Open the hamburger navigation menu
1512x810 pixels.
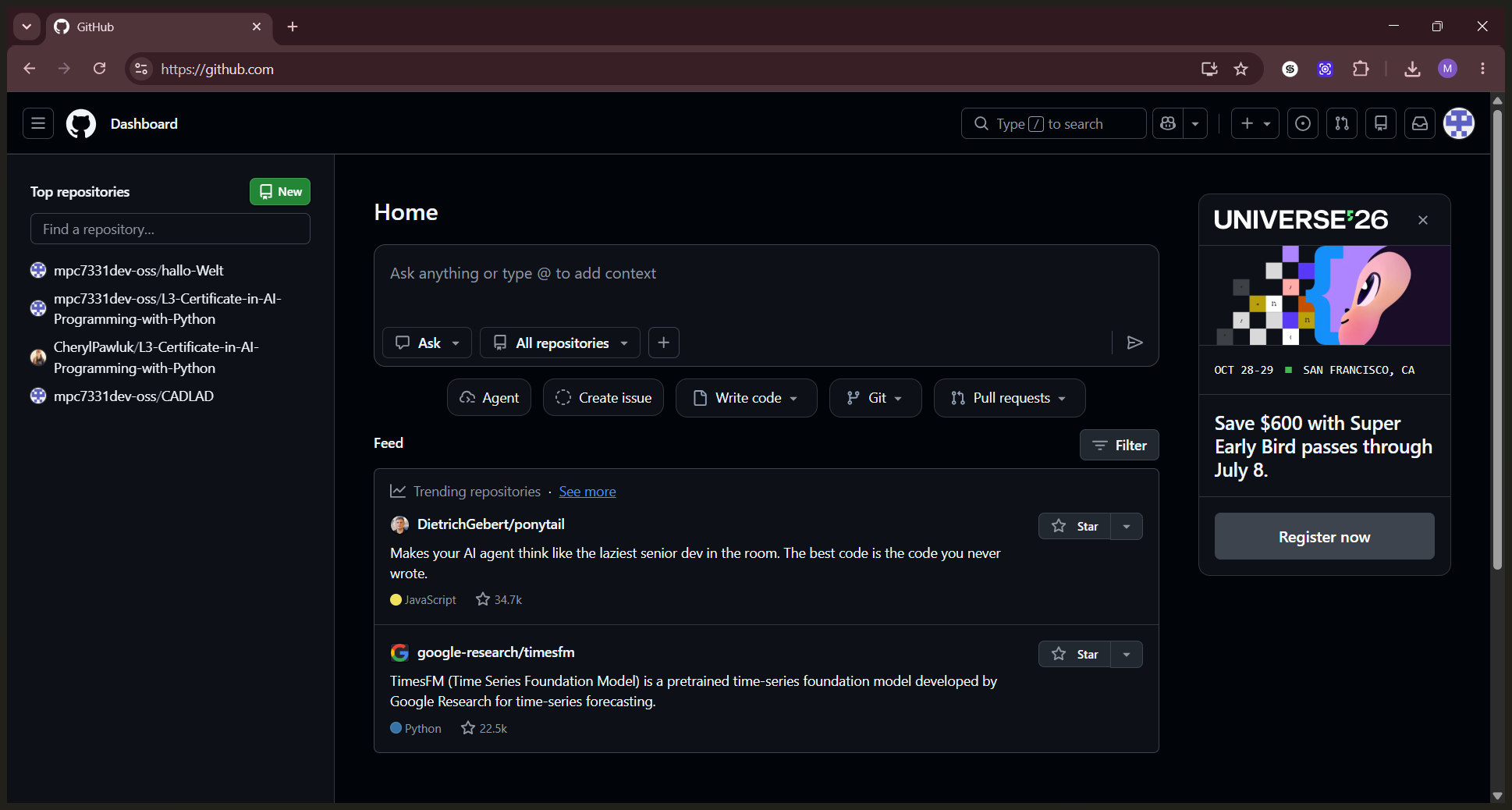coord(38,123)
